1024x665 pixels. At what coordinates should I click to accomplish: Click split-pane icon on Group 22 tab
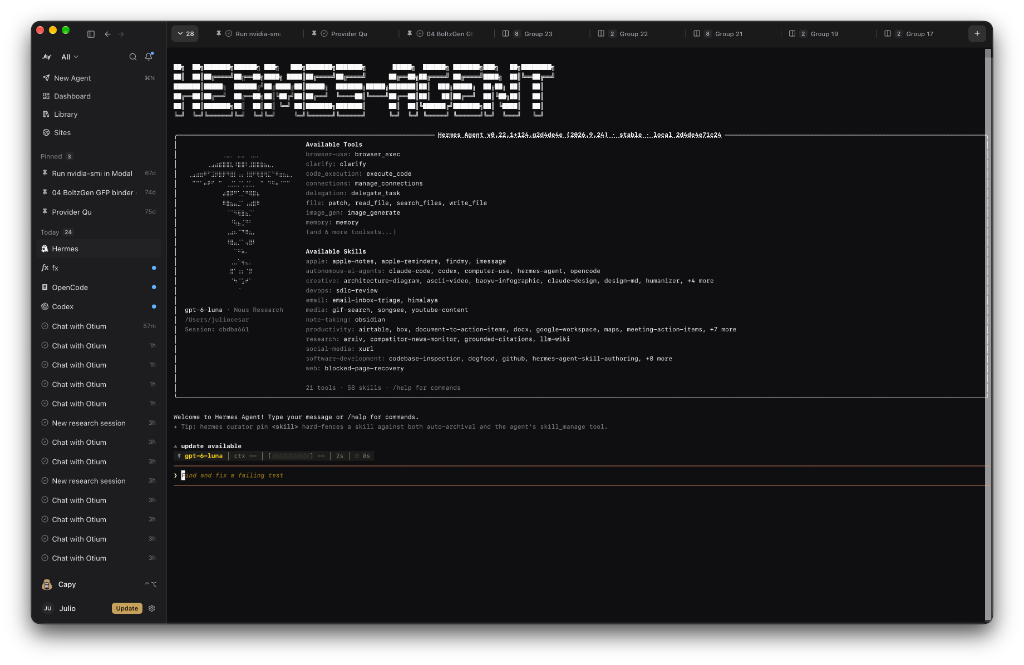click(x=601, y=33)
